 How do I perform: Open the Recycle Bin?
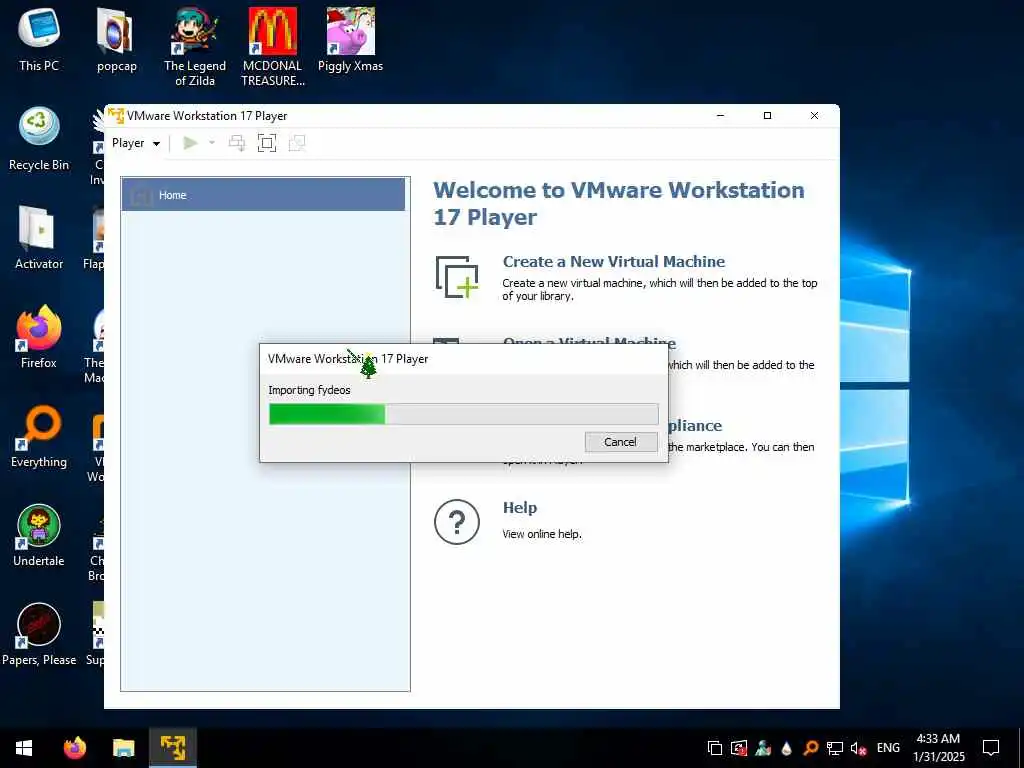39,139
